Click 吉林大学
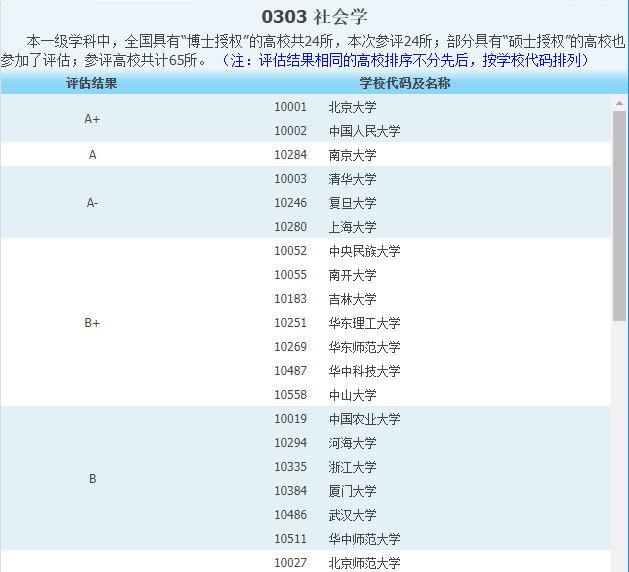 353,299
